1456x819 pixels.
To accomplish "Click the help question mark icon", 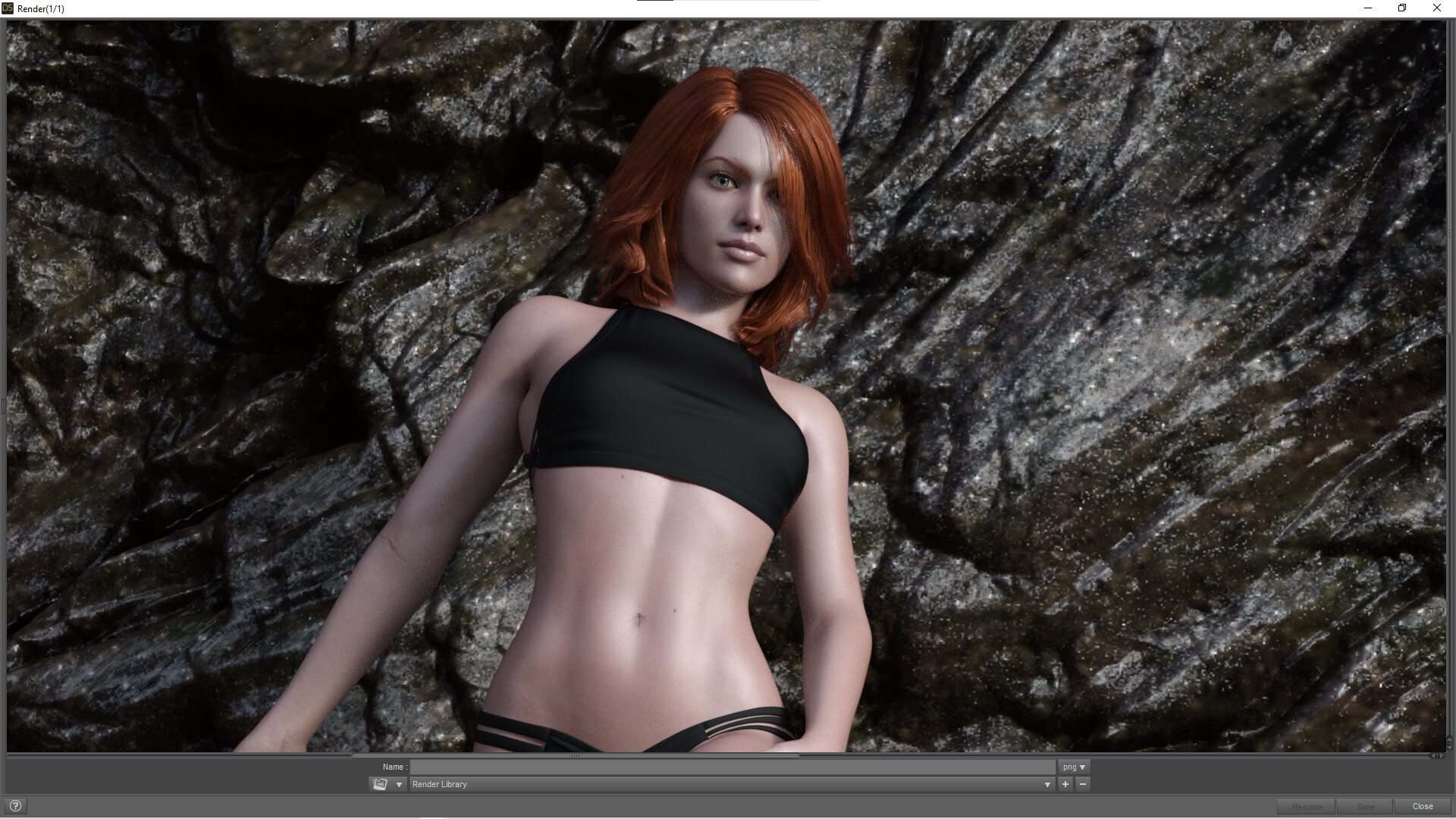I will coord(15,806).
